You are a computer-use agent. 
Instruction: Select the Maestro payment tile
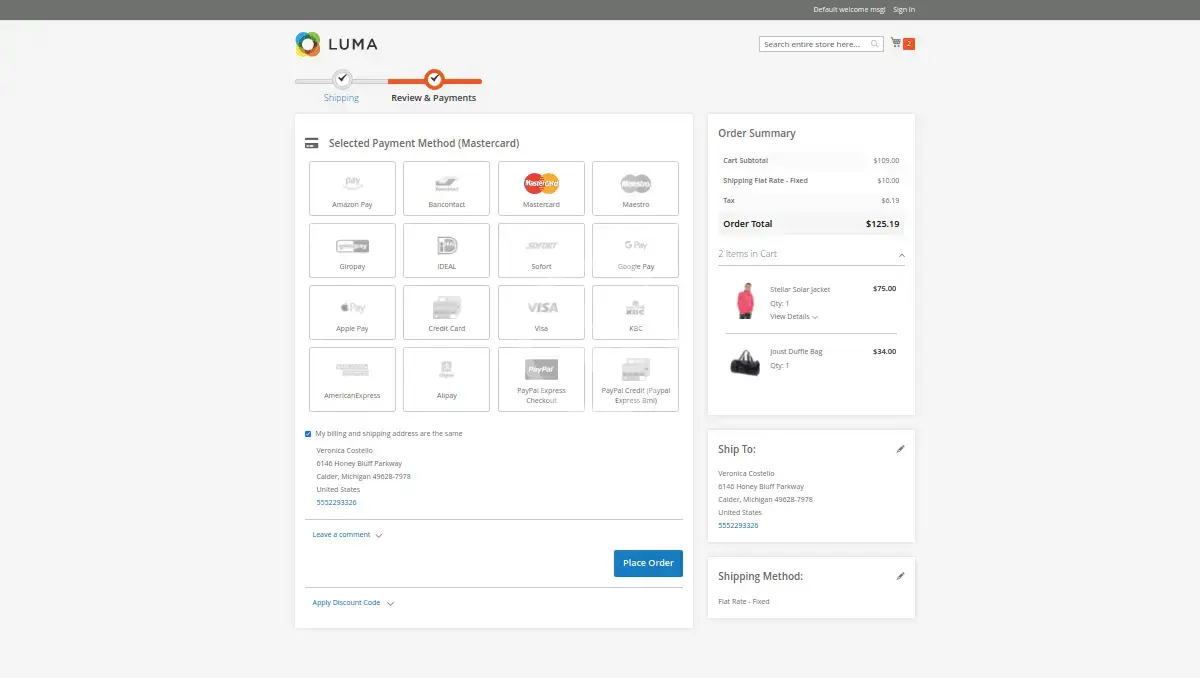coord(635,188)
